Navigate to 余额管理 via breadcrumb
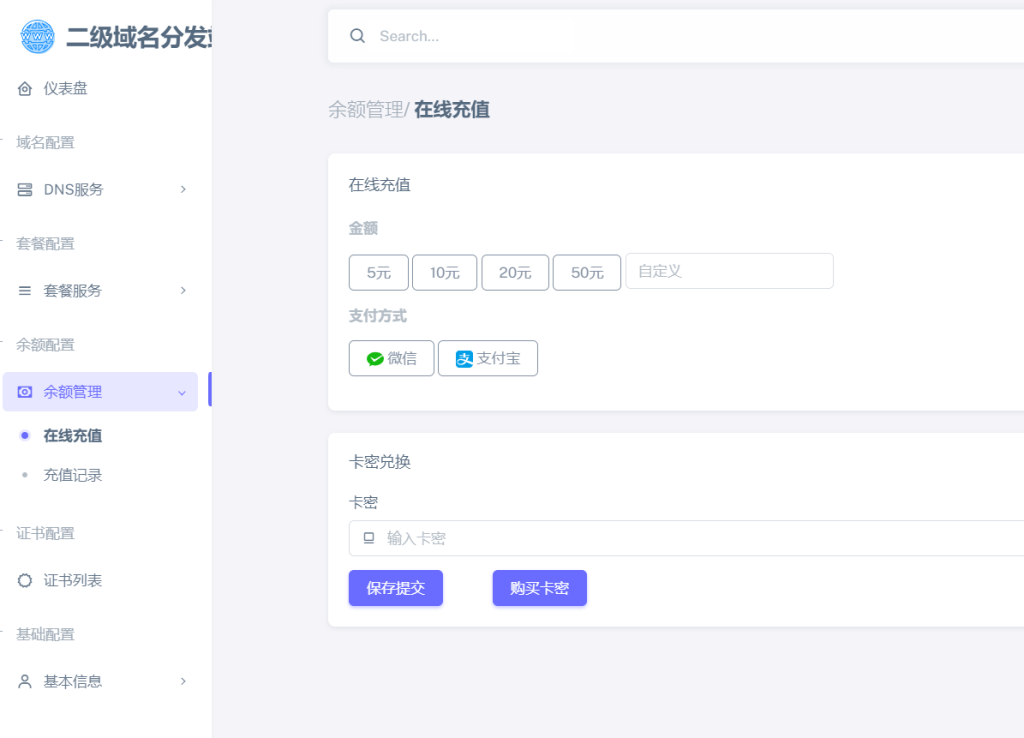 click(x=365, y=110)
